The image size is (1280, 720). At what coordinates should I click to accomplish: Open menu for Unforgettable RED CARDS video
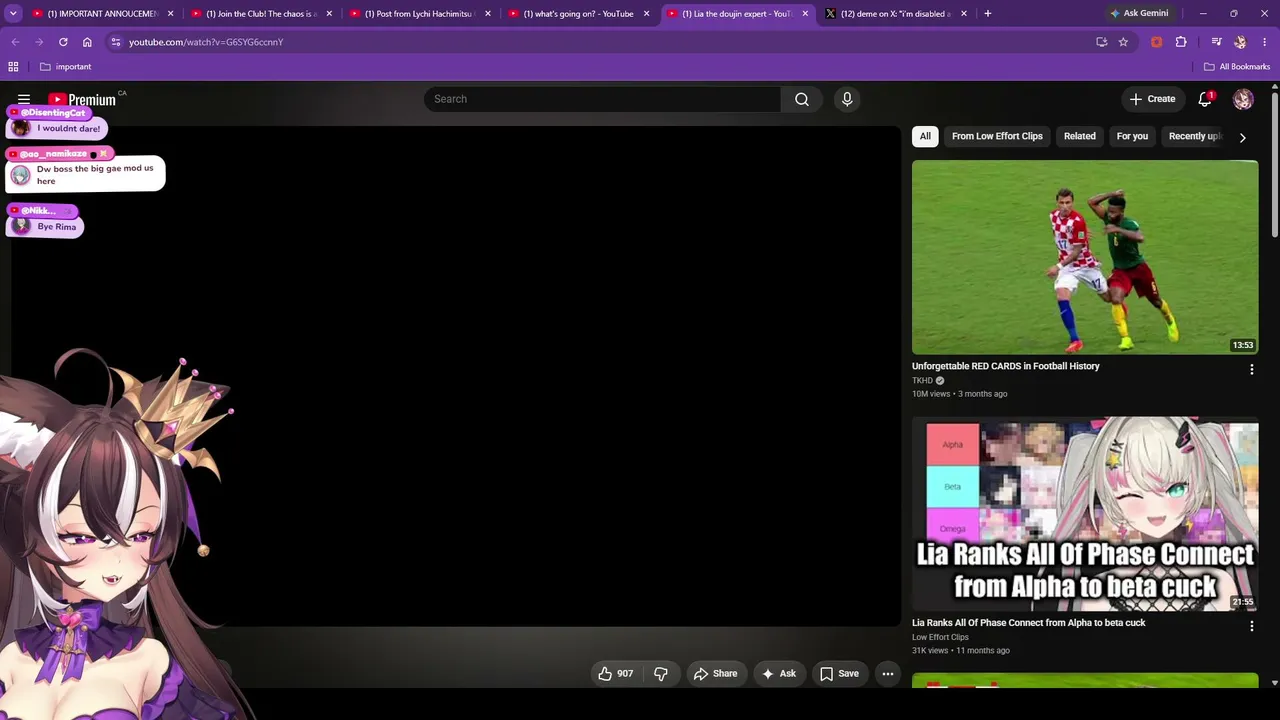[1251, 370]
